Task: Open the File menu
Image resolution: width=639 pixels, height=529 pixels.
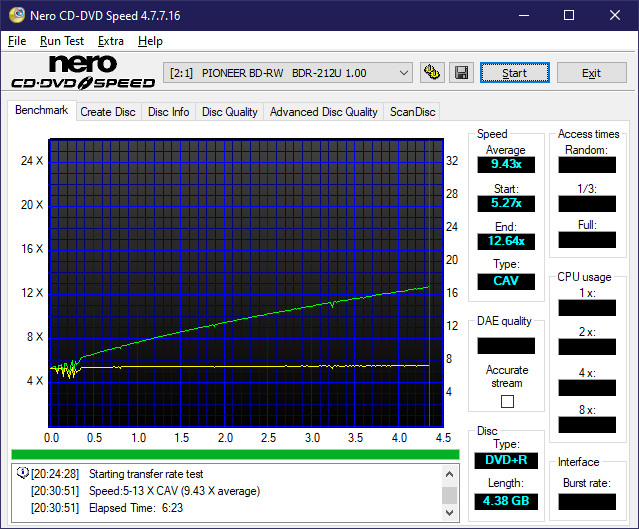Action: click(x=17, y=41)
